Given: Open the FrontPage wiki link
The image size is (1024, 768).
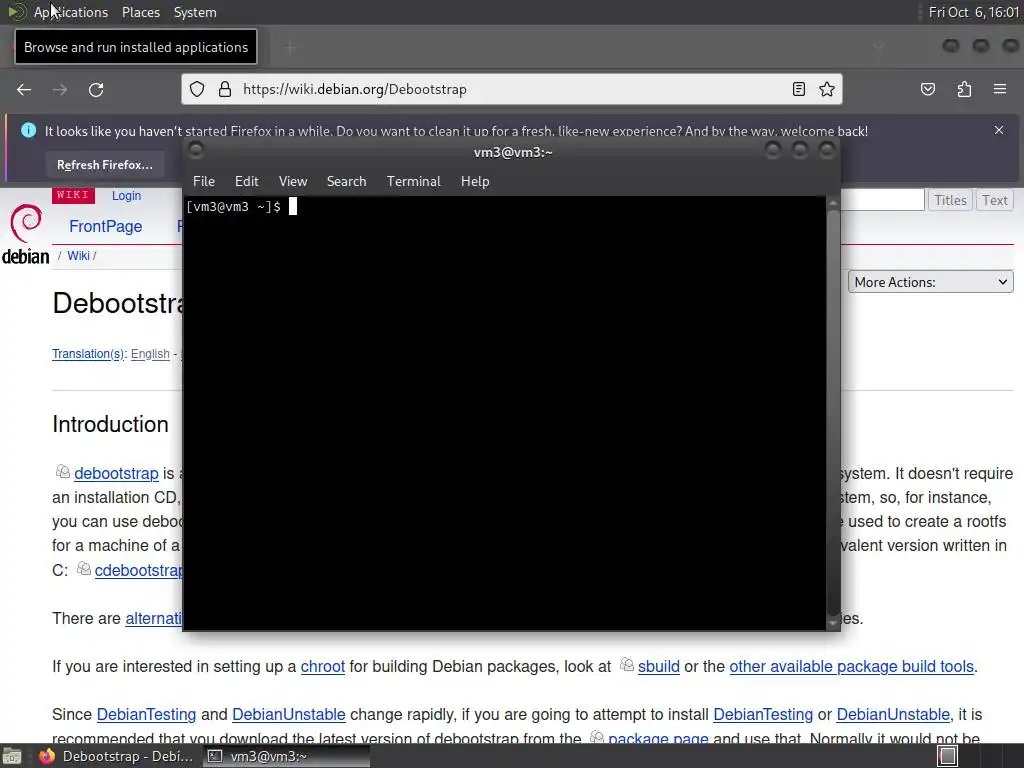Looking at the screenshot, I should pyautogui.click(x=106, y=226).
